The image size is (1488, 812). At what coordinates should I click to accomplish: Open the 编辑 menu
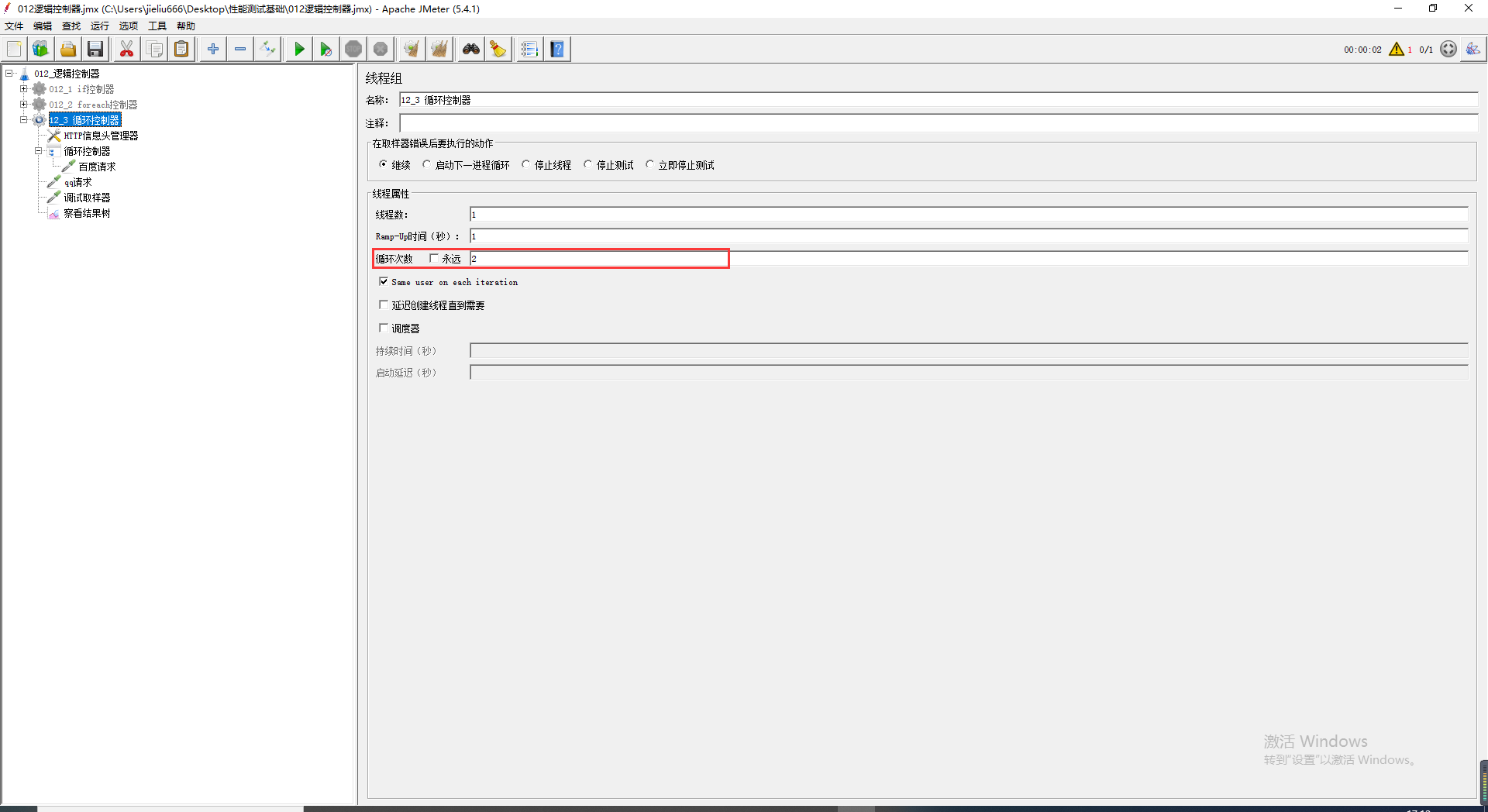[43, 26]
